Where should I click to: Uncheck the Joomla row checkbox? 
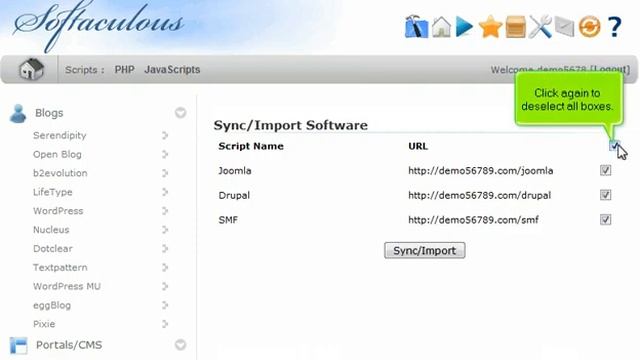[605, 170]
